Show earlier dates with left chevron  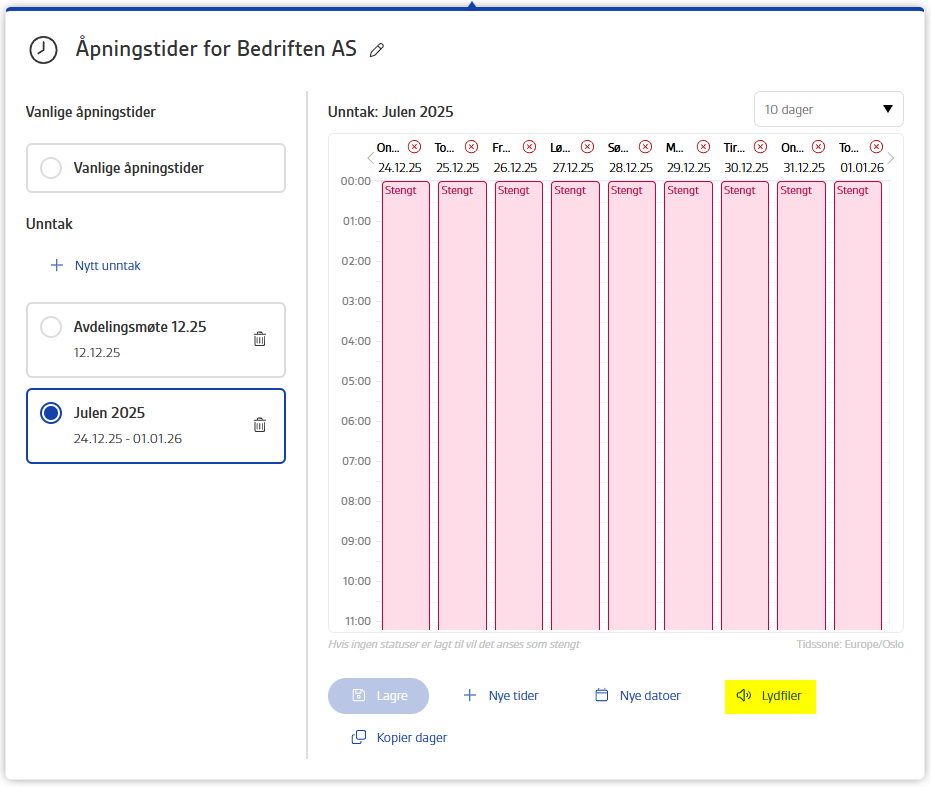click(370, 158)
